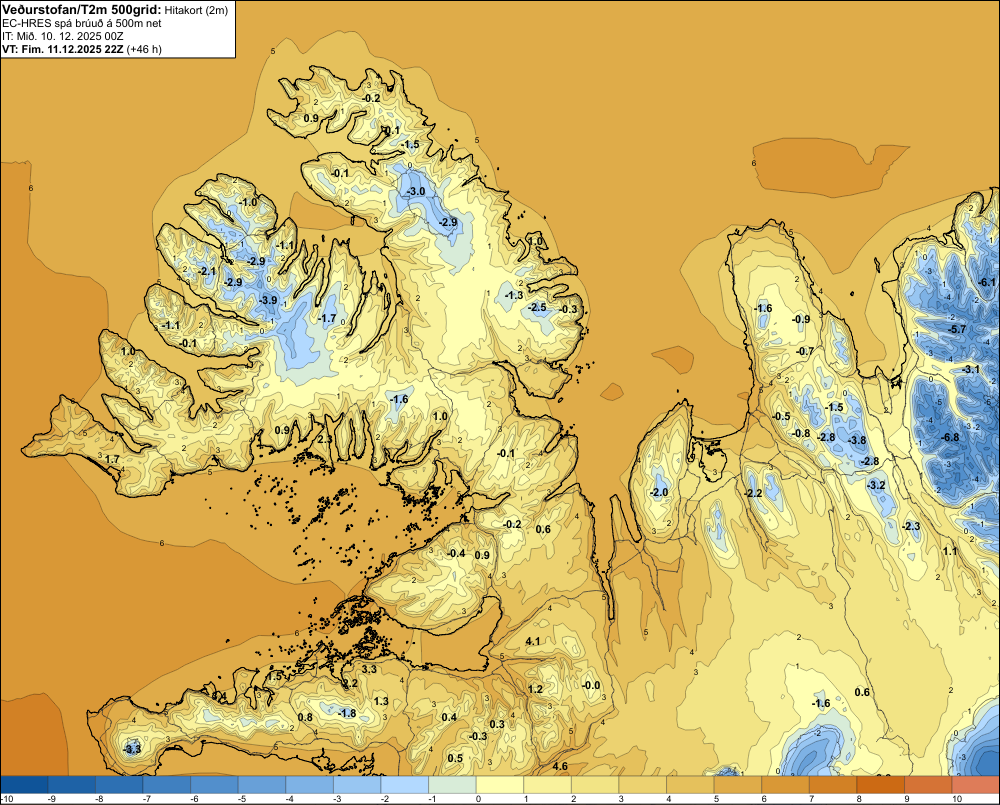Screen dimensions: 1000x805
Task: Click the '-10' label on the color scale
Action: click(7, 799)
